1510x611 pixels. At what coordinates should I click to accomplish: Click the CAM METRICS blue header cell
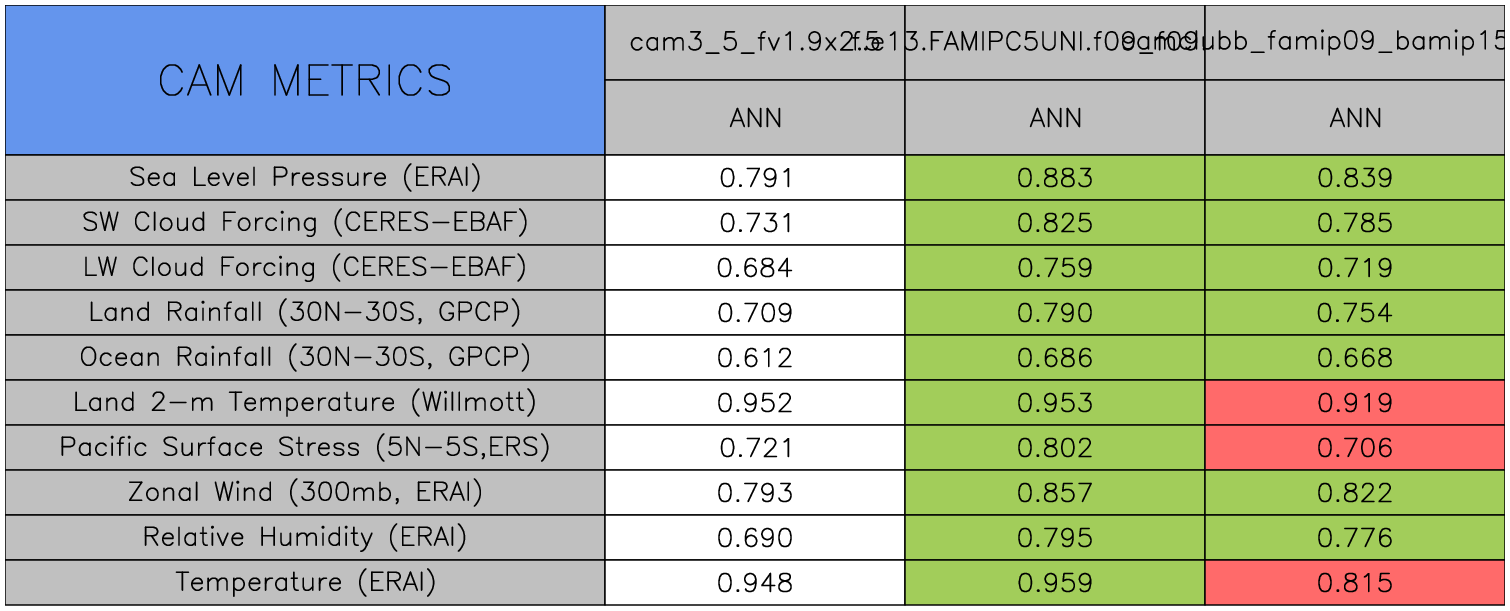click(305, 81)
